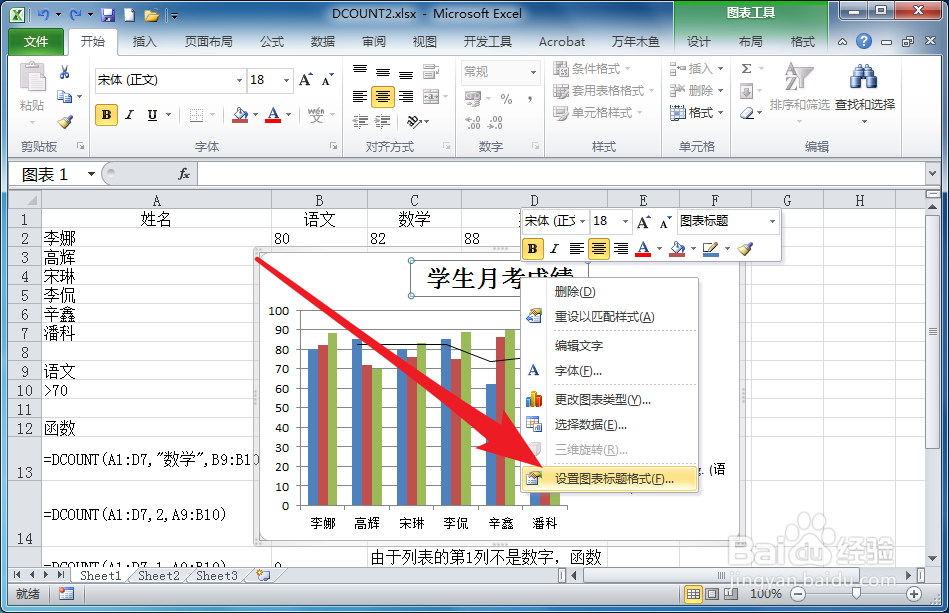Expand the formula bar with the chevron
This screenshot has height=613, width=949.
pyautogui.click(x=932, y=174)
